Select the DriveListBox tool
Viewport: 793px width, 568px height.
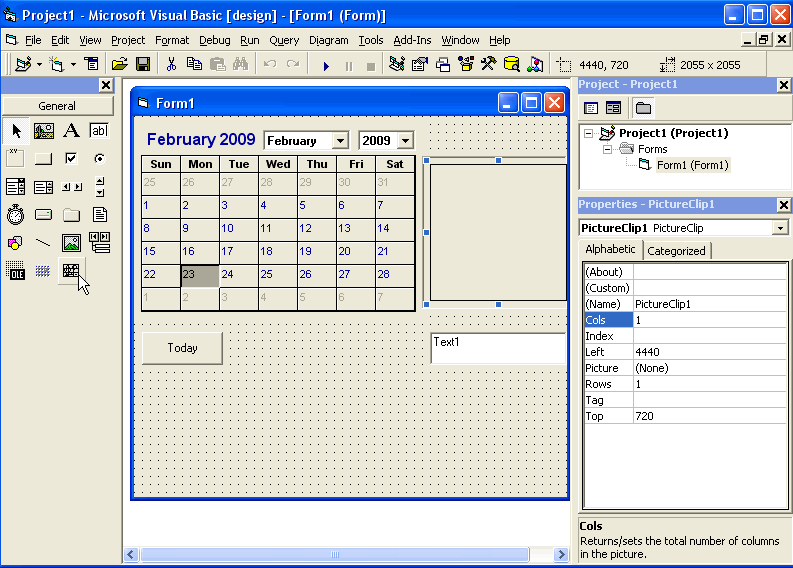[x=43, y=214]
